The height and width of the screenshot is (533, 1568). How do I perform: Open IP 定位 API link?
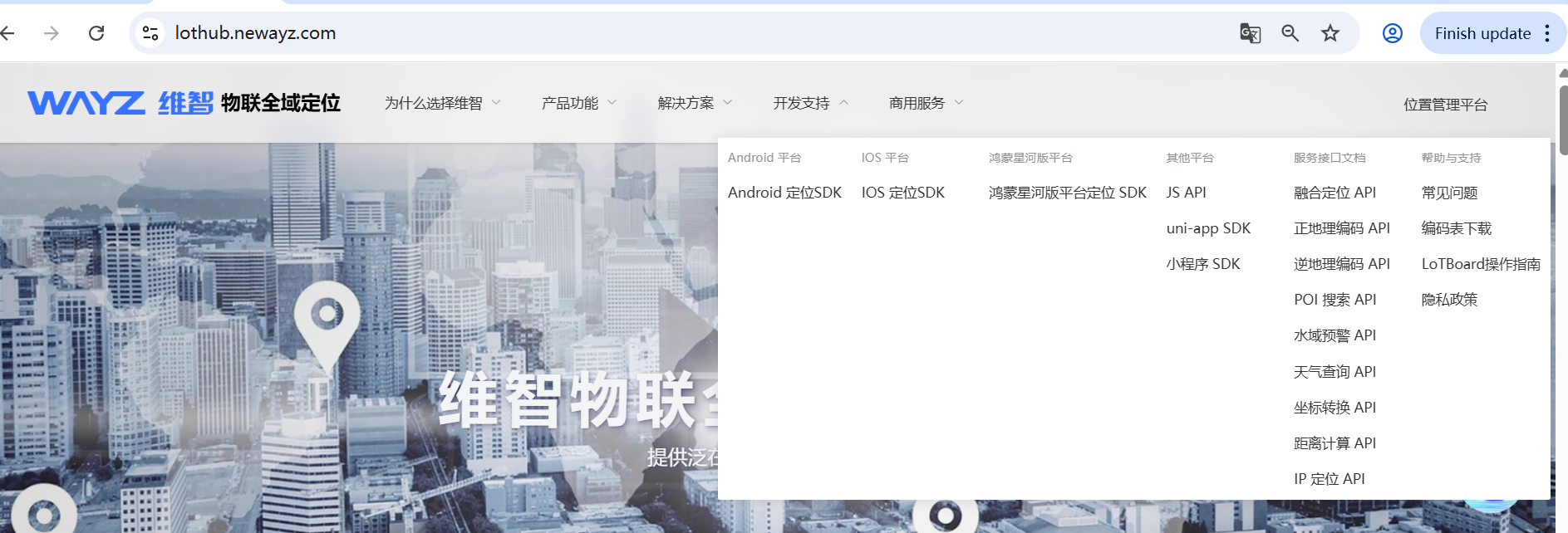[x=1329, y=479]
